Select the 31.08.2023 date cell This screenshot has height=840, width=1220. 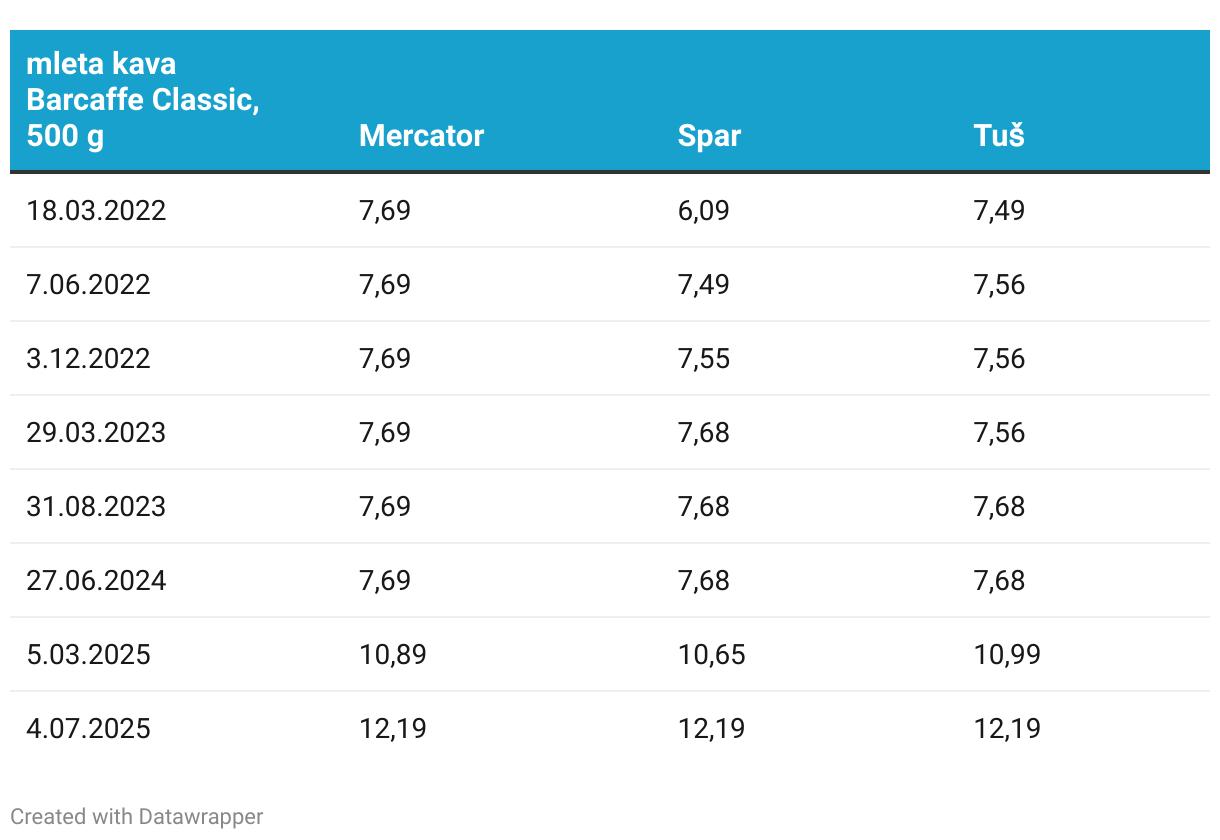click(x=96, y=507)
